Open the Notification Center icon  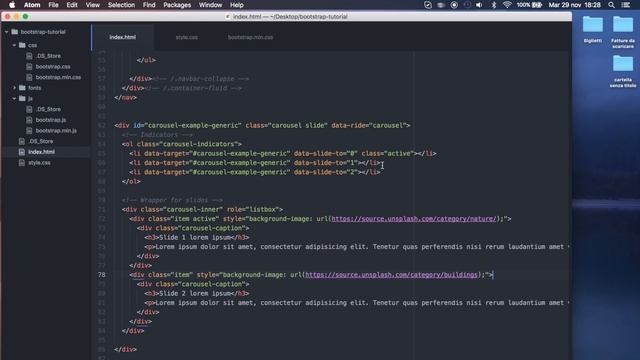[x=626, y=5]
